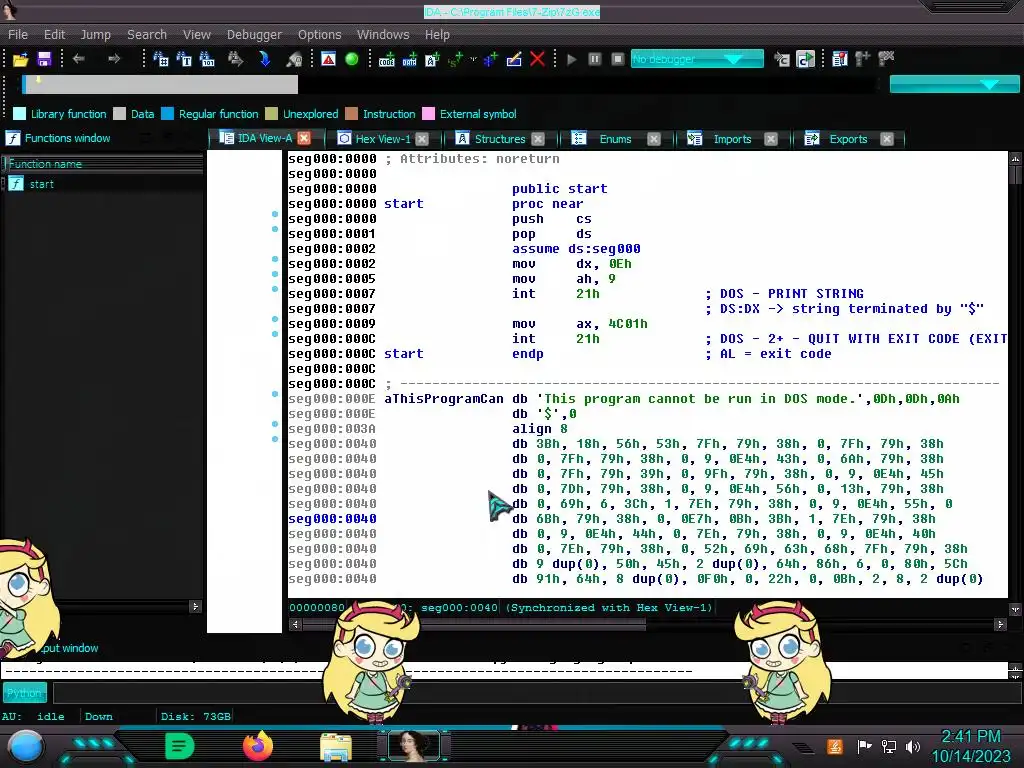1024x768 pixels.
Task: Click the red X delete icon
Action: [x=537, y=59]
